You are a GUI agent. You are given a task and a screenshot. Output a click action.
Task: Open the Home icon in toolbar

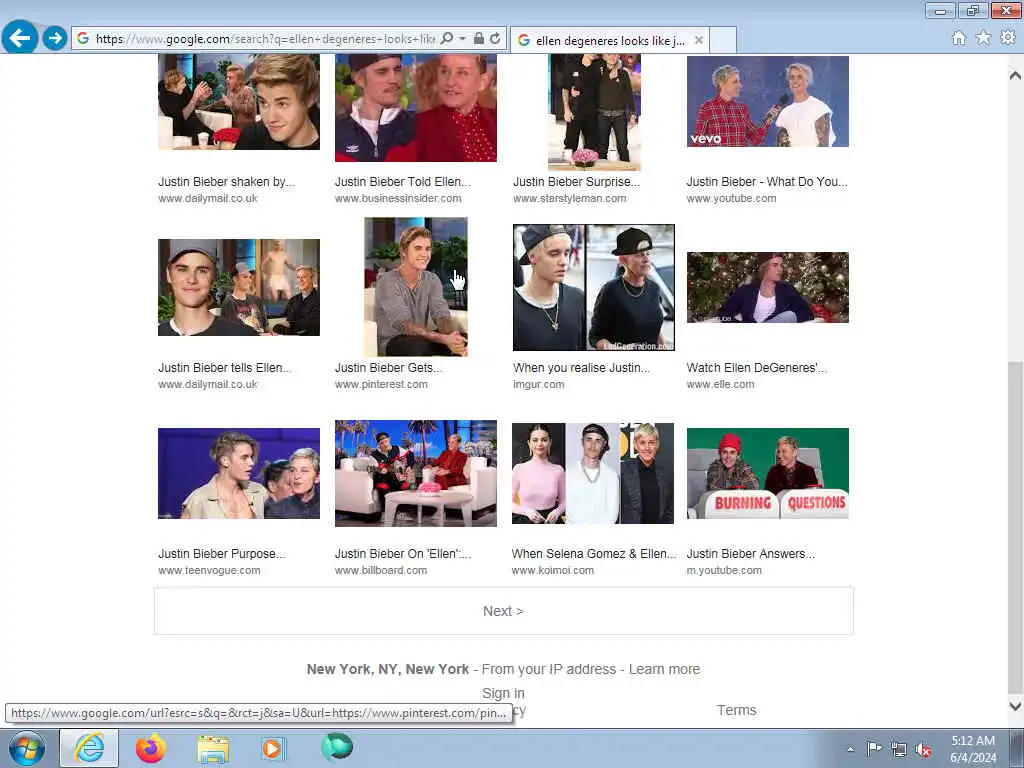959,39
